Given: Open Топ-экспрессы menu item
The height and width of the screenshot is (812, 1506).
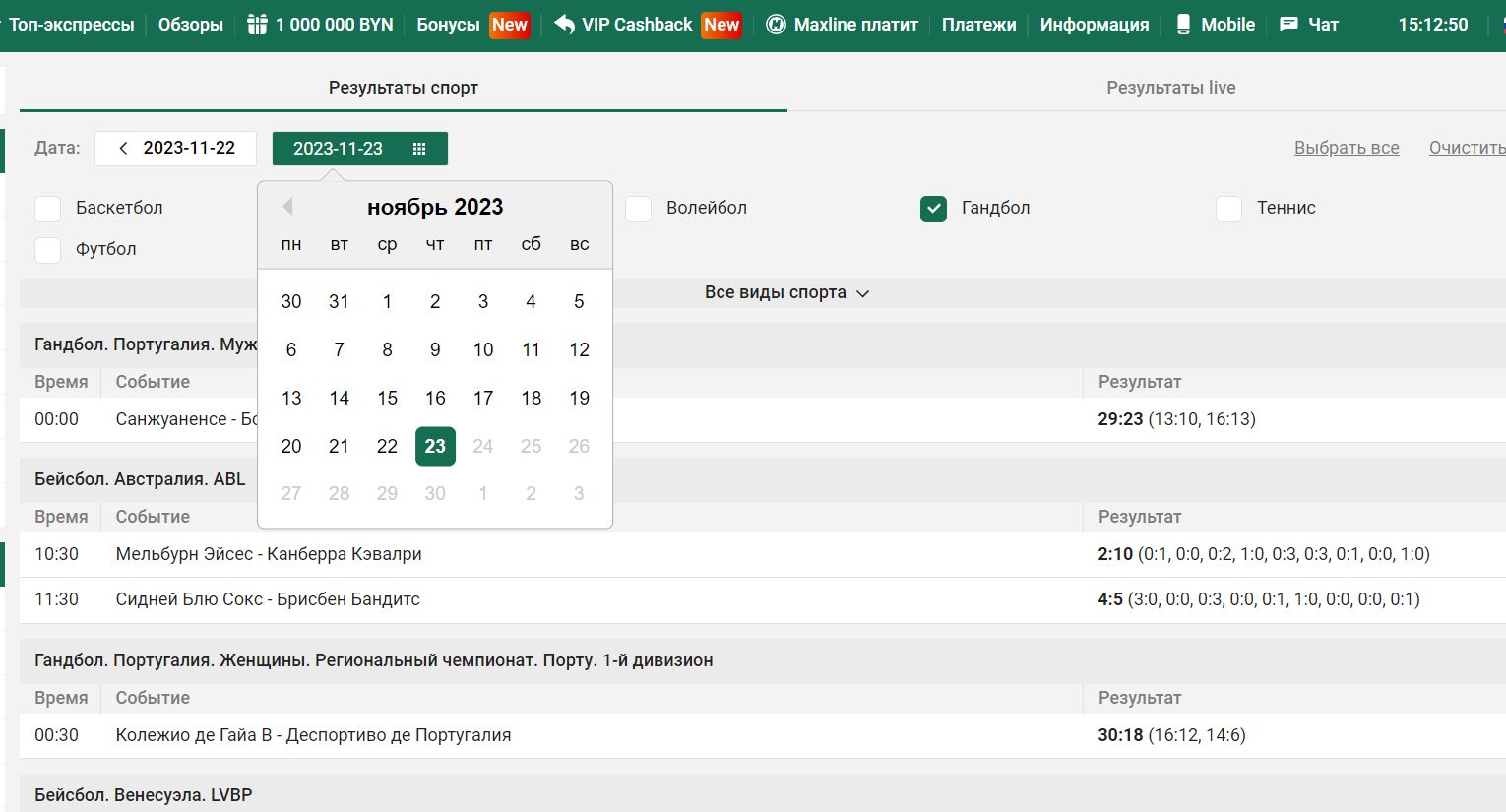Looking at the screenshot, I should pos(72,25).
